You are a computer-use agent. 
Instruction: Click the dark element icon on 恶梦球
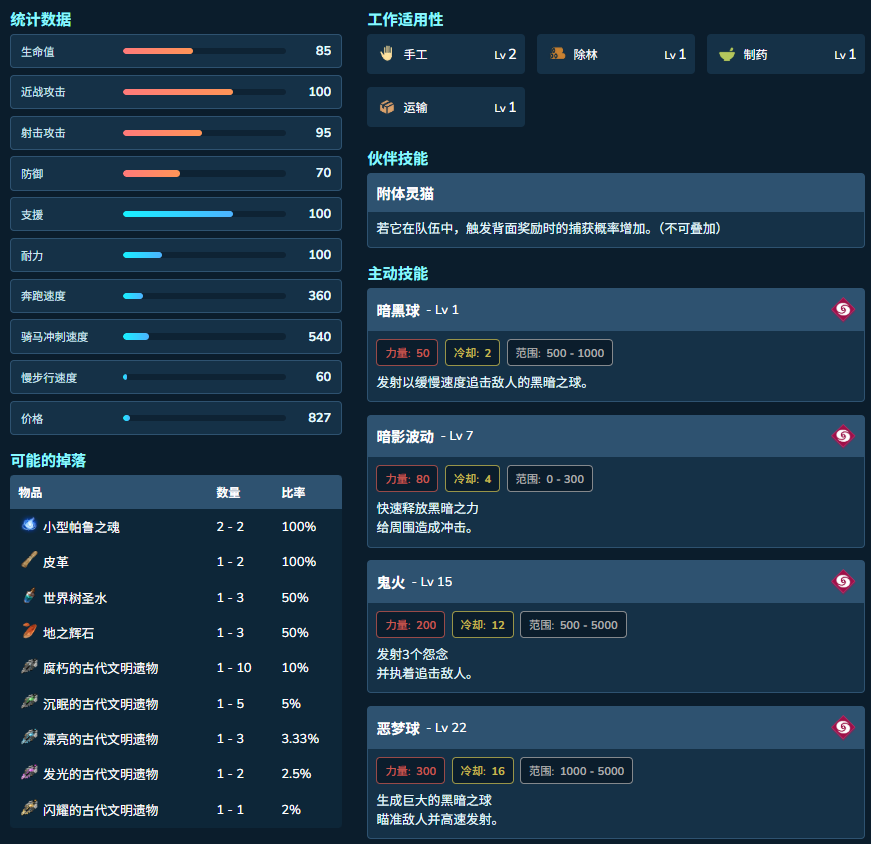[843, 727]
